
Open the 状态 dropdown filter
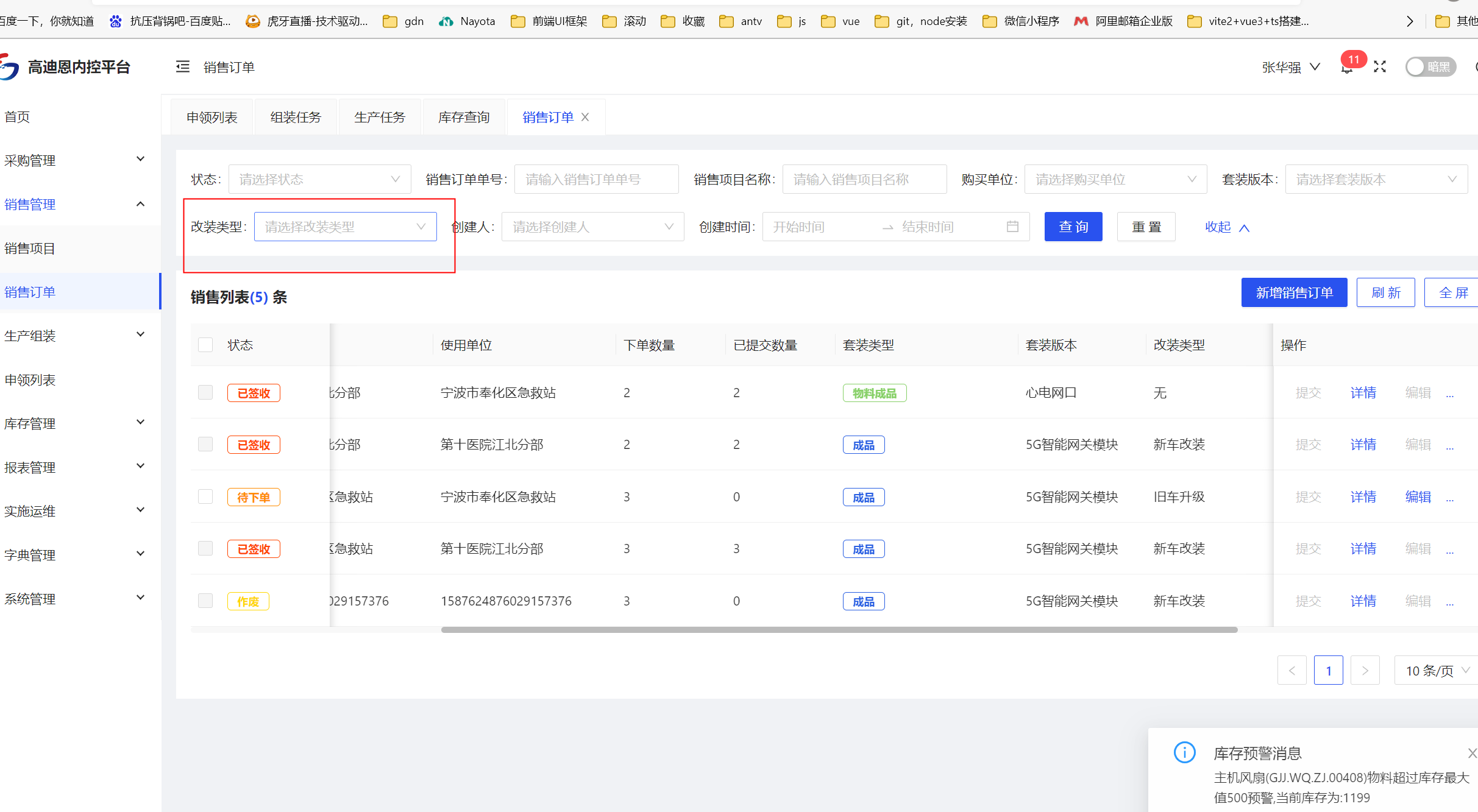coord(319,179)
